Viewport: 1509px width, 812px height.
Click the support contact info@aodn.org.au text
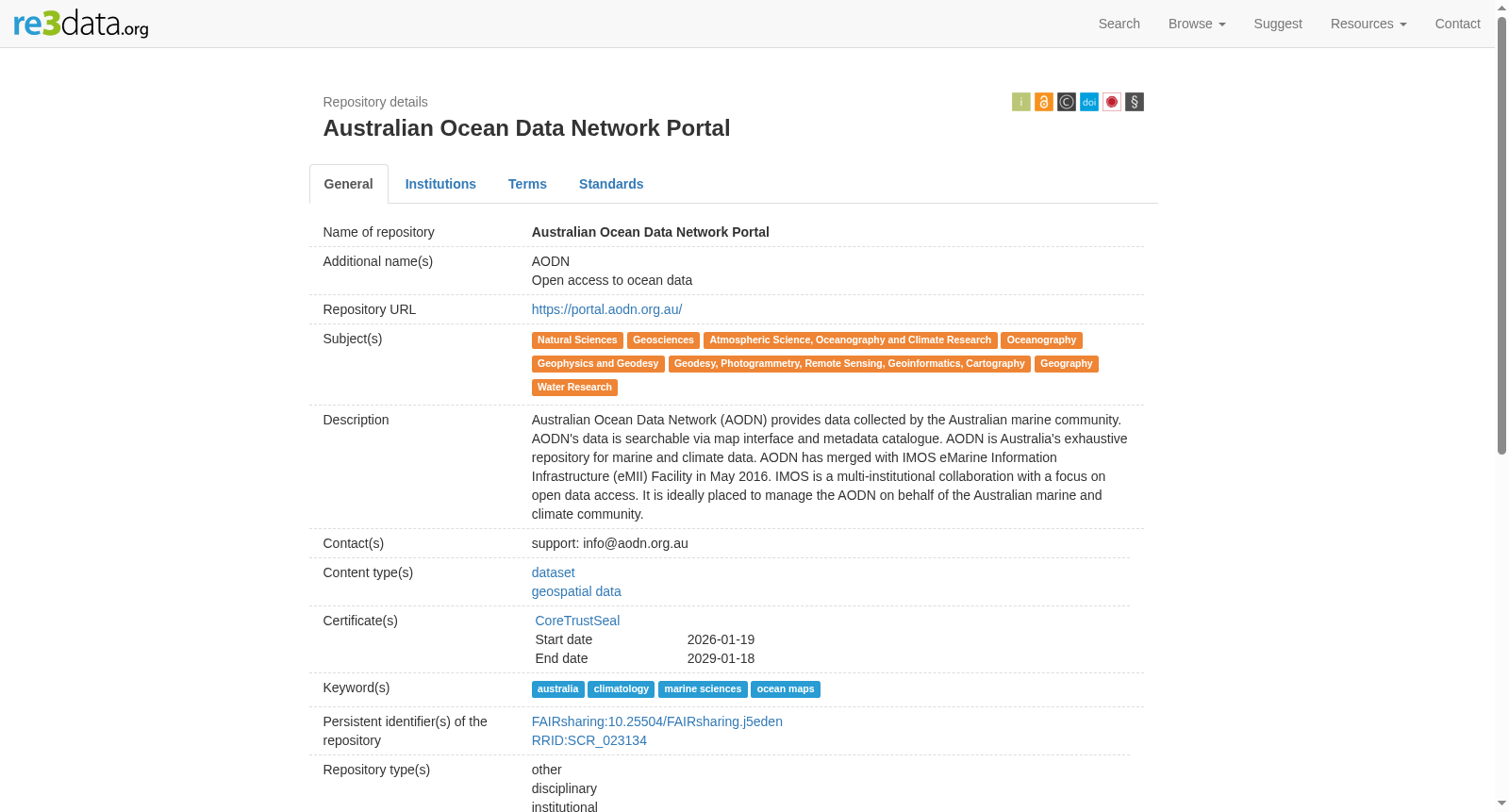tap(610, 543)
